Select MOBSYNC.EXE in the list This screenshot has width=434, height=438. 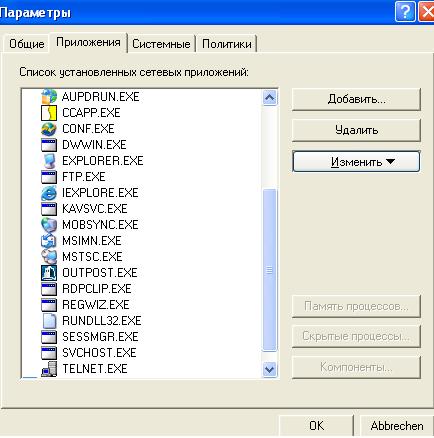(100, 225)
